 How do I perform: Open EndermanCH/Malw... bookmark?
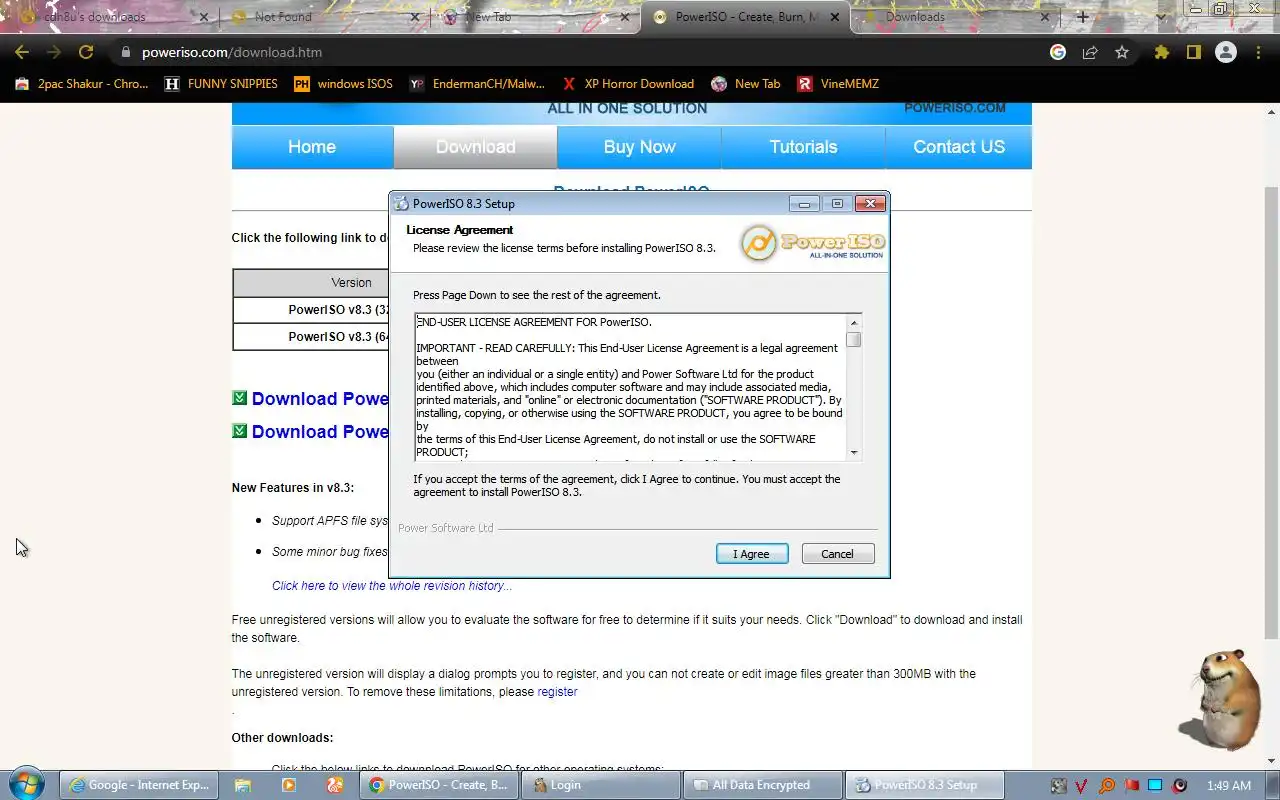coord(478,84)
